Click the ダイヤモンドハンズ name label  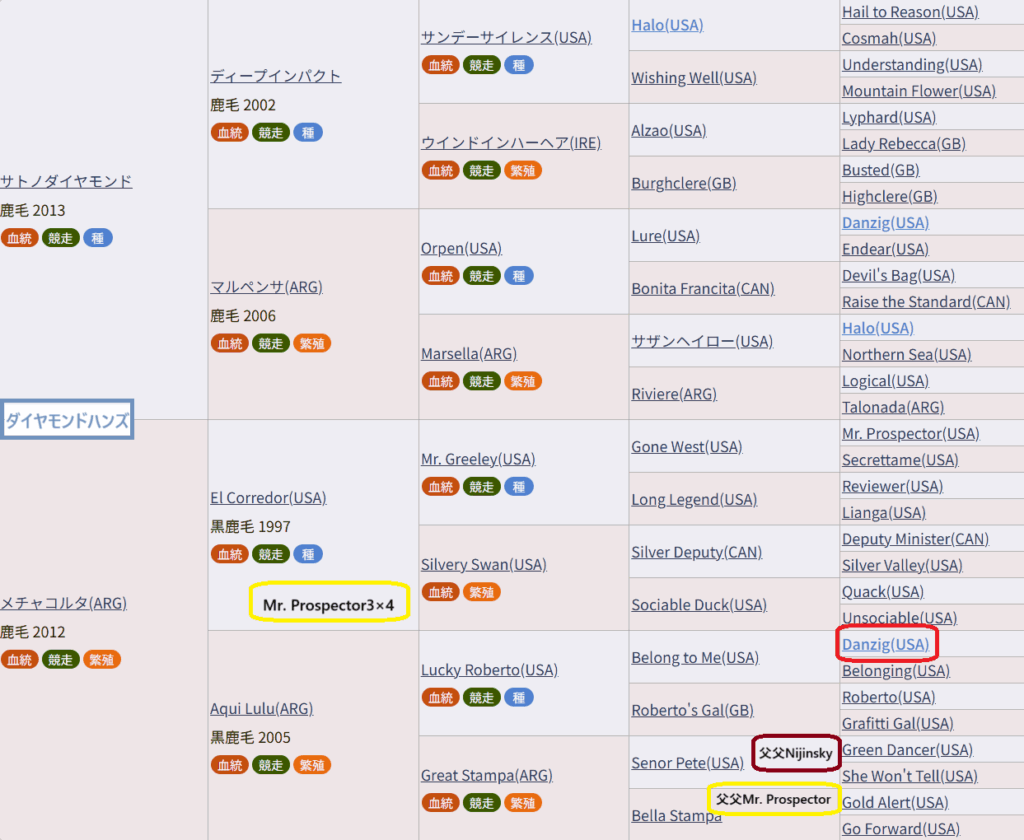coord(67,421)
